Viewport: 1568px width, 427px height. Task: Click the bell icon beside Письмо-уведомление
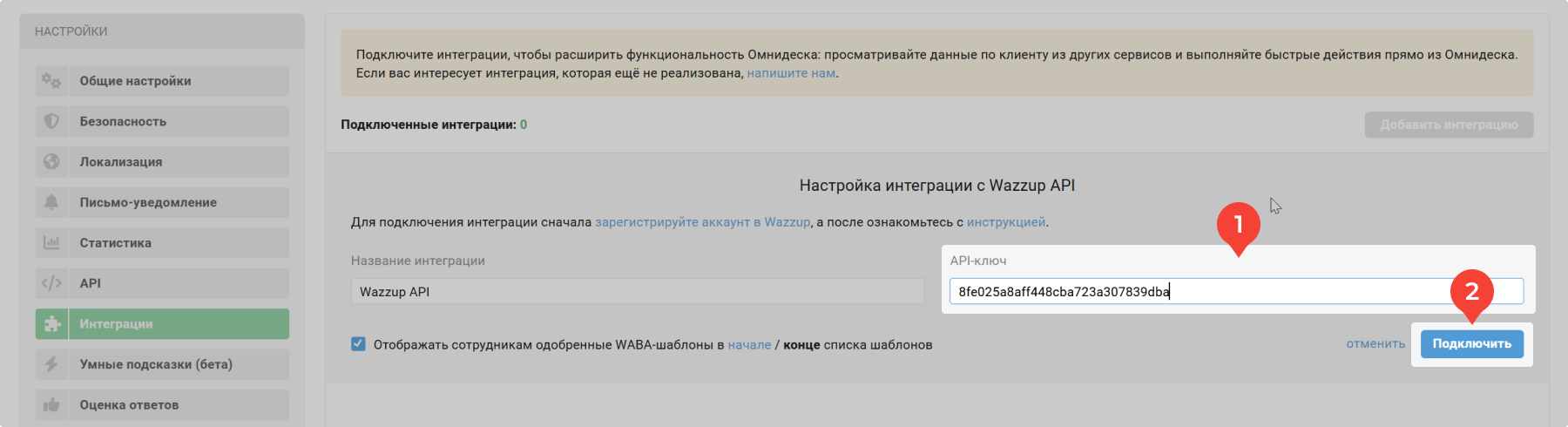51,202
